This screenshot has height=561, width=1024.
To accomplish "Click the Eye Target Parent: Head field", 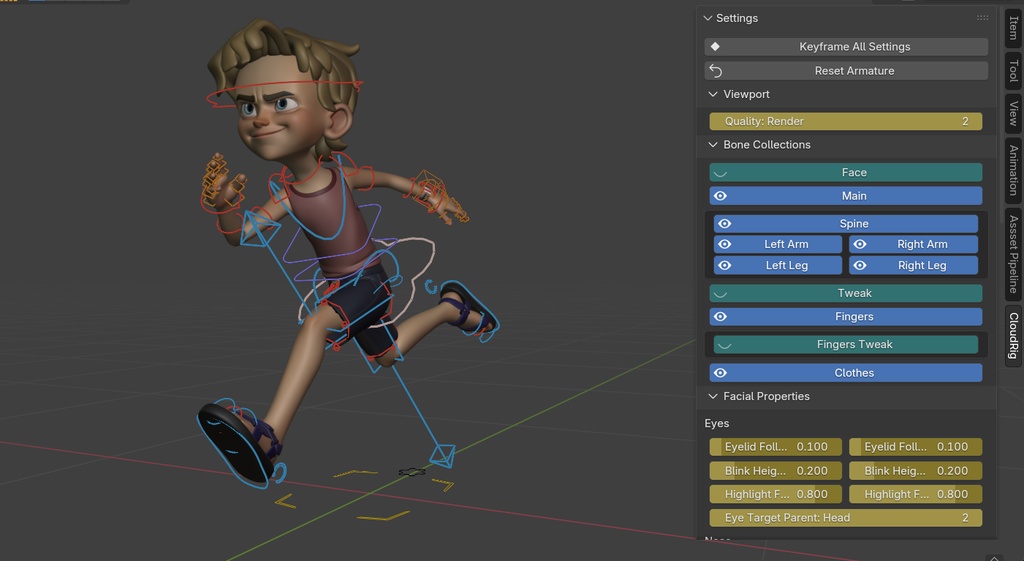I will [x=845, y=518].
